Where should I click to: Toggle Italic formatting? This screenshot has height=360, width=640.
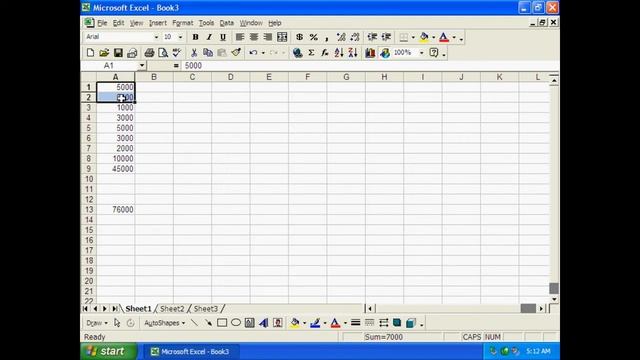coord(209,37)
